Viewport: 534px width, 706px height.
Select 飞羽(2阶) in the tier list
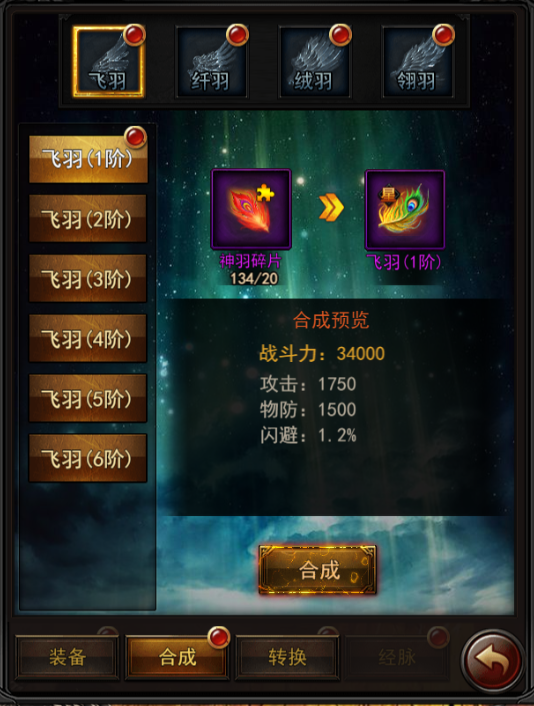[x=88, y=219]
